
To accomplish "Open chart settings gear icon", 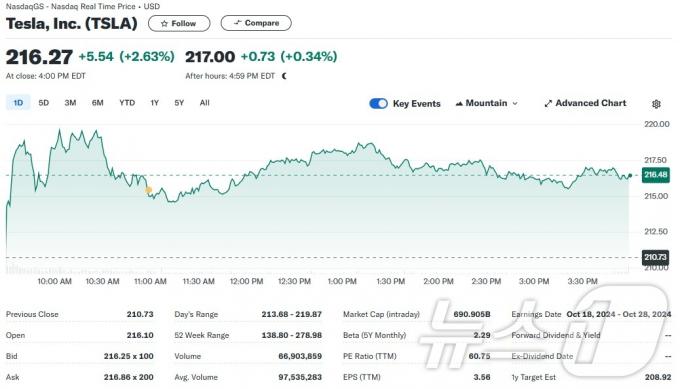I will 656,104.
